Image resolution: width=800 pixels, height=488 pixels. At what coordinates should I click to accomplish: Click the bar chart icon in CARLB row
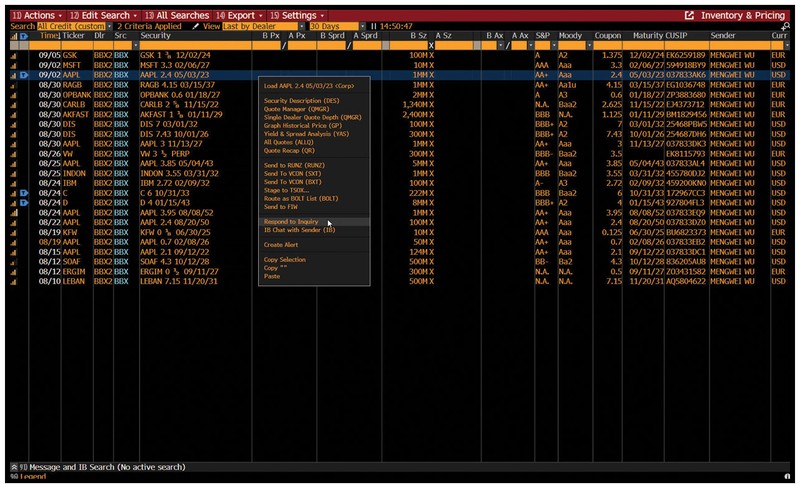pos(14,105)
